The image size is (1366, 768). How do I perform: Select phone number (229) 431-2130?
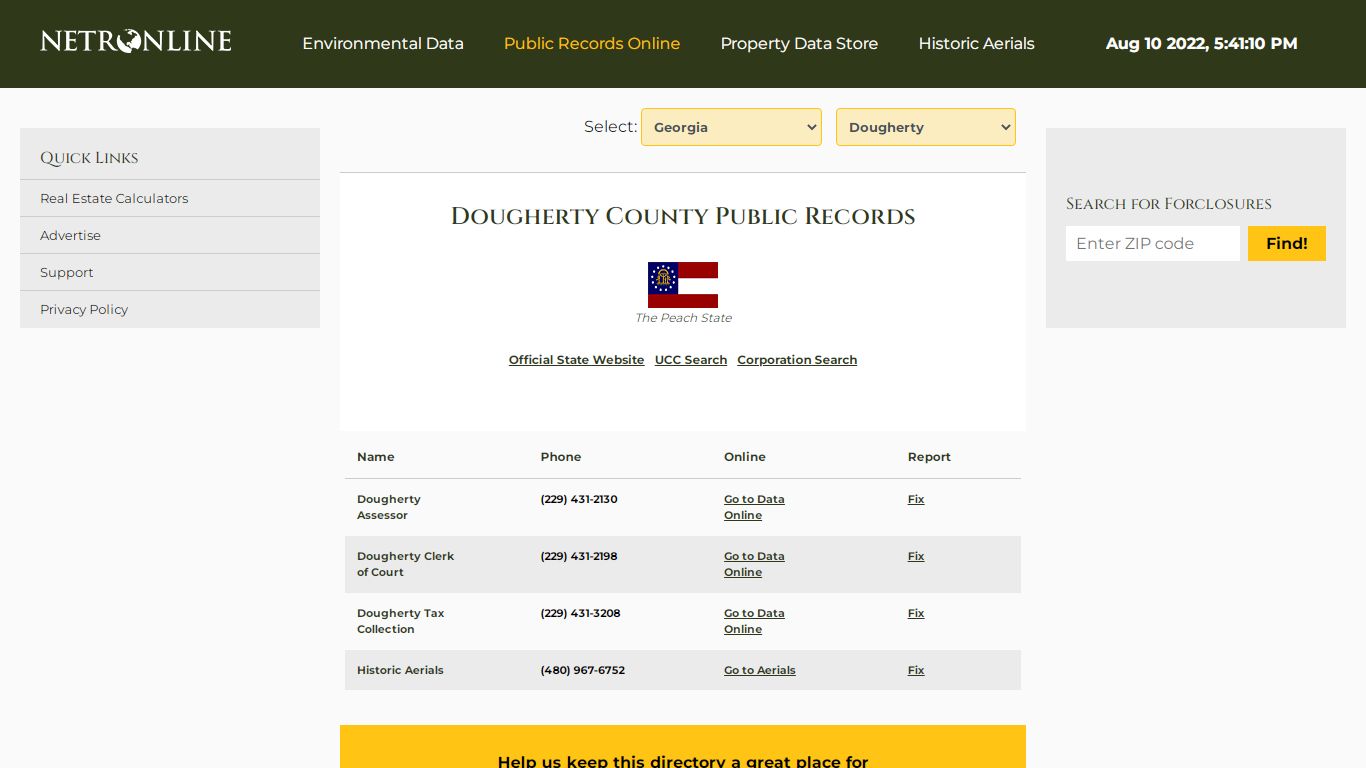point(579,499)
